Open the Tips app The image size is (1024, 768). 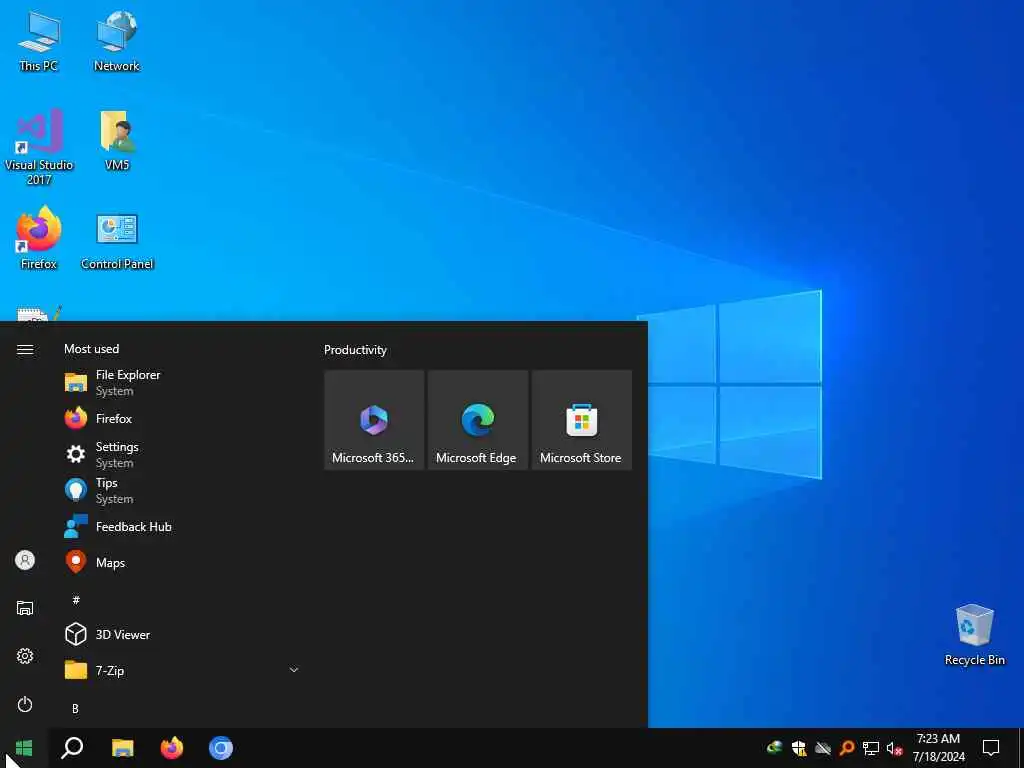click(x=183, y=490)
